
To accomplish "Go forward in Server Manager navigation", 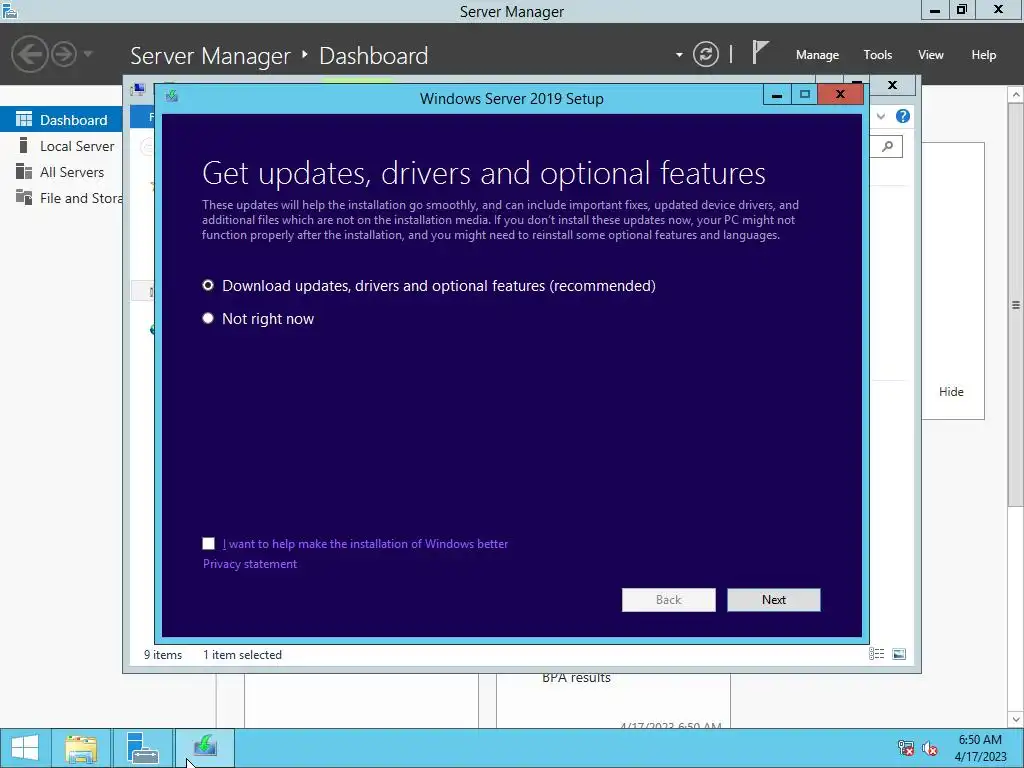I will point(64,54).
